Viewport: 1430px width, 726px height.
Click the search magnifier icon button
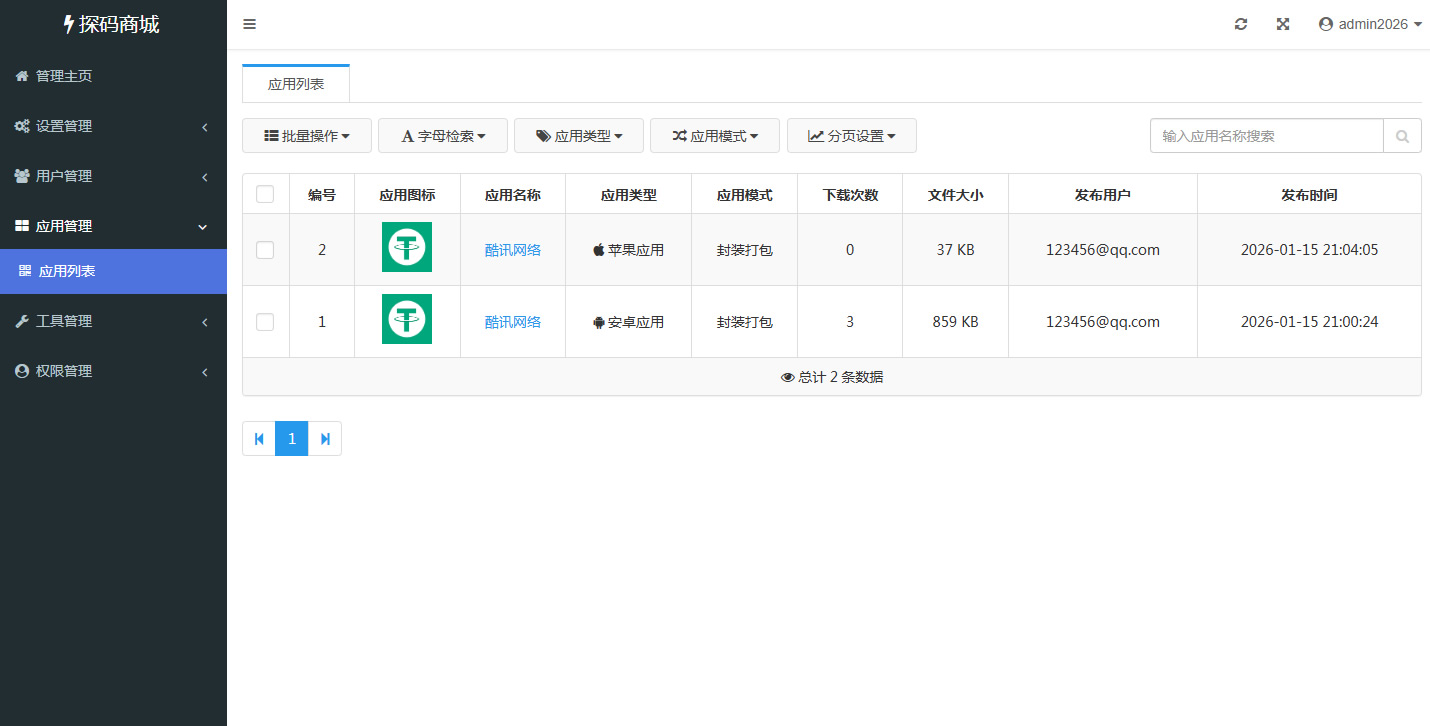pos(1402,136)
